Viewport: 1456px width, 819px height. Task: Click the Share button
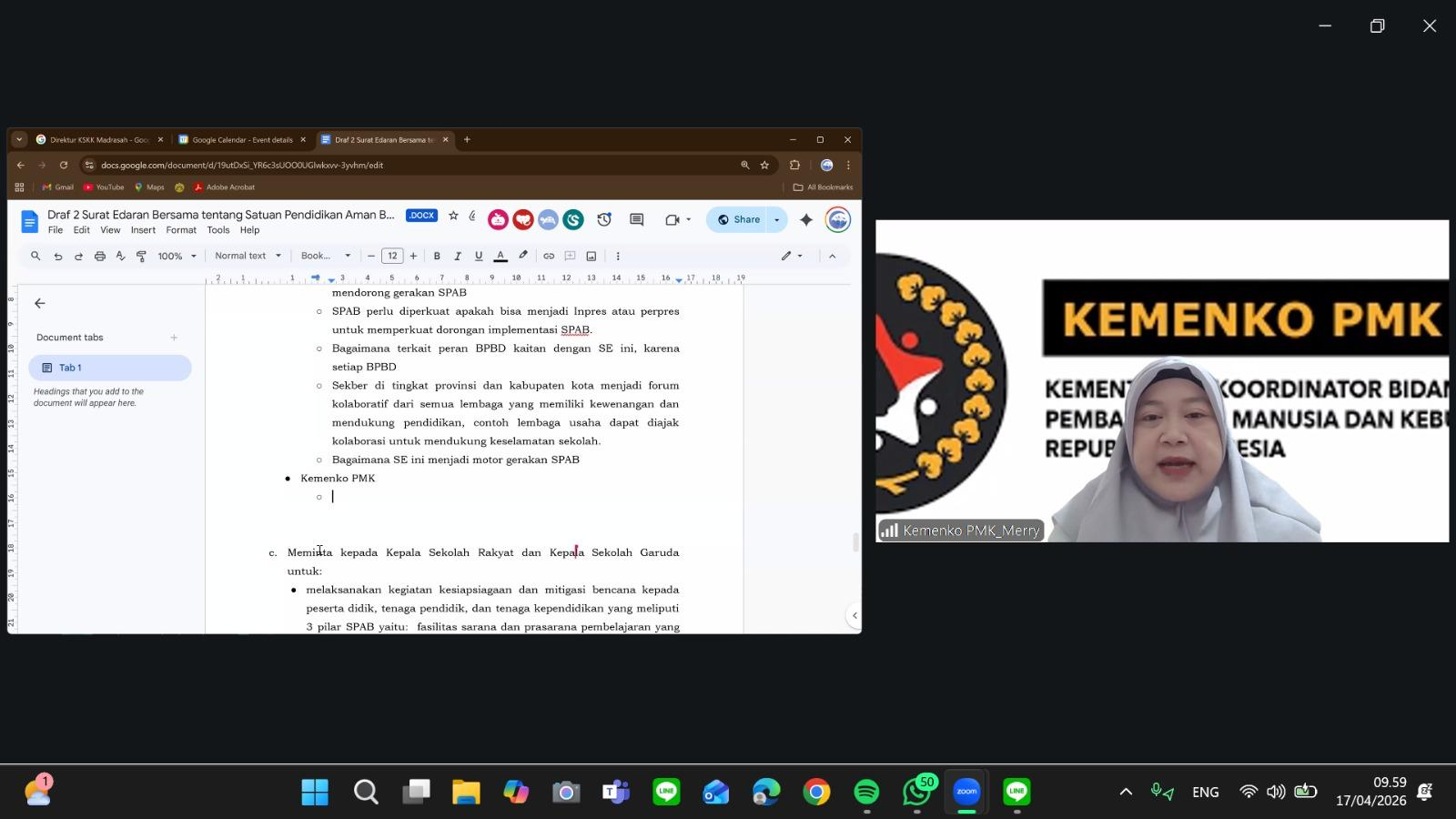[x=741, y=219]
